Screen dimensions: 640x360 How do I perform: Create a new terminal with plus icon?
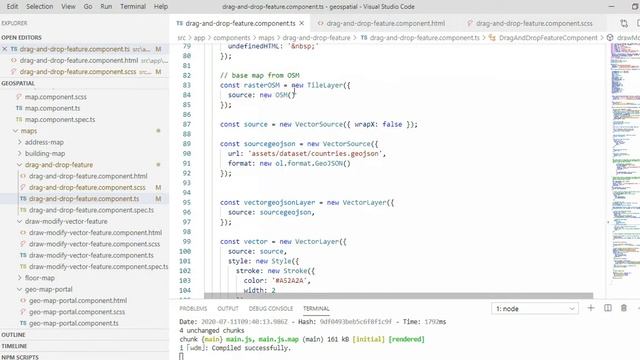click(591, 309)
